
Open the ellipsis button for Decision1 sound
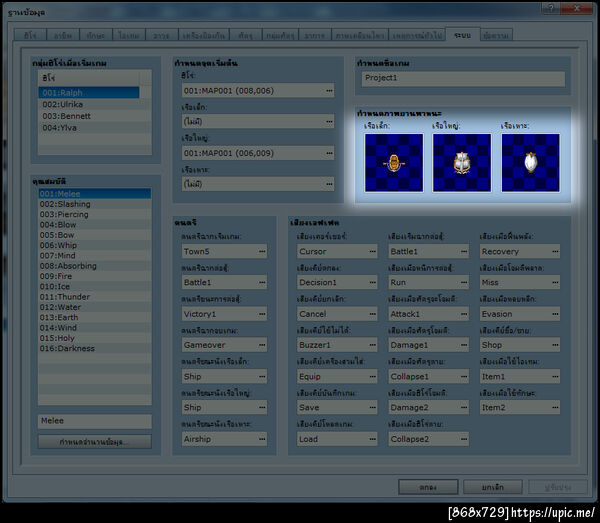[x=372, y=282]
